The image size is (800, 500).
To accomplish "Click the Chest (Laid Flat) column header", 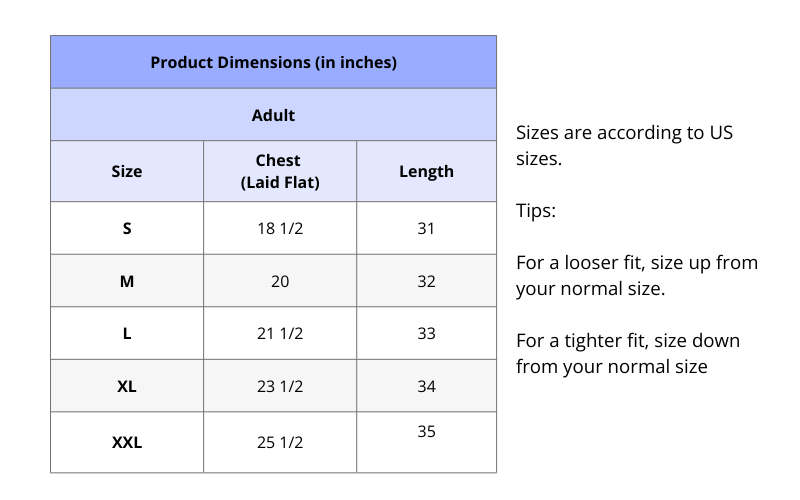I will [279, 171].
